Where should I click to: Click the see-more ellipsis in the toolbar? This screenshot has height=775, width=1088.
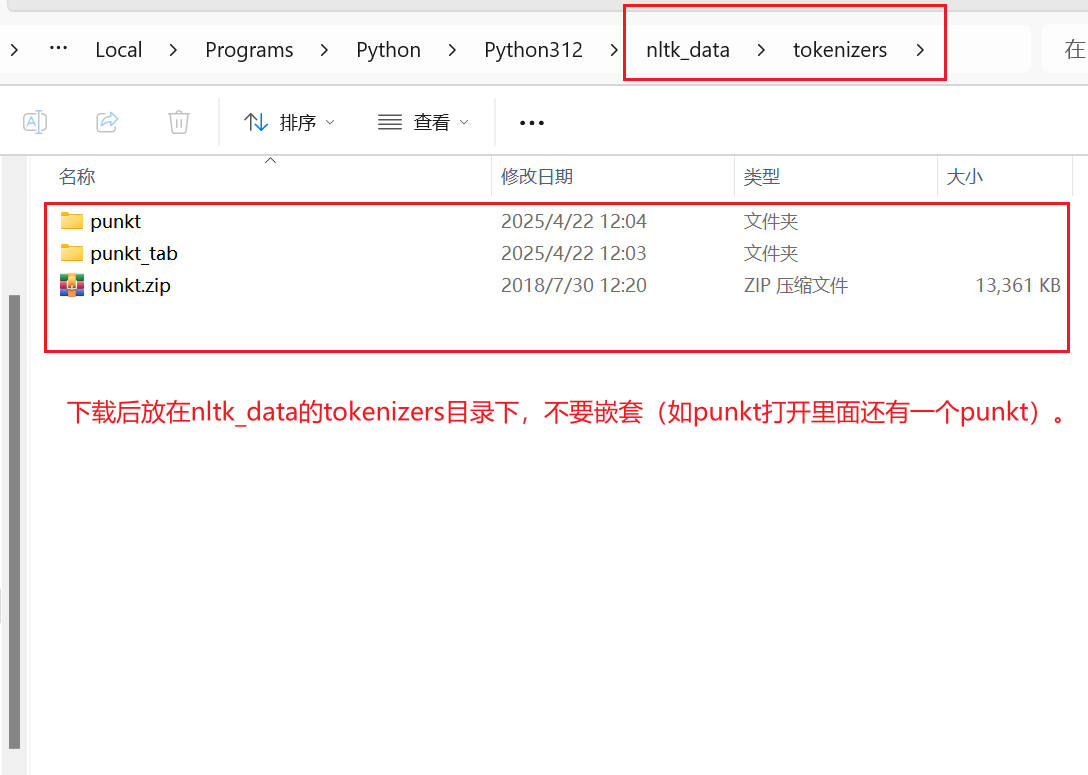[x=531, y=121]
